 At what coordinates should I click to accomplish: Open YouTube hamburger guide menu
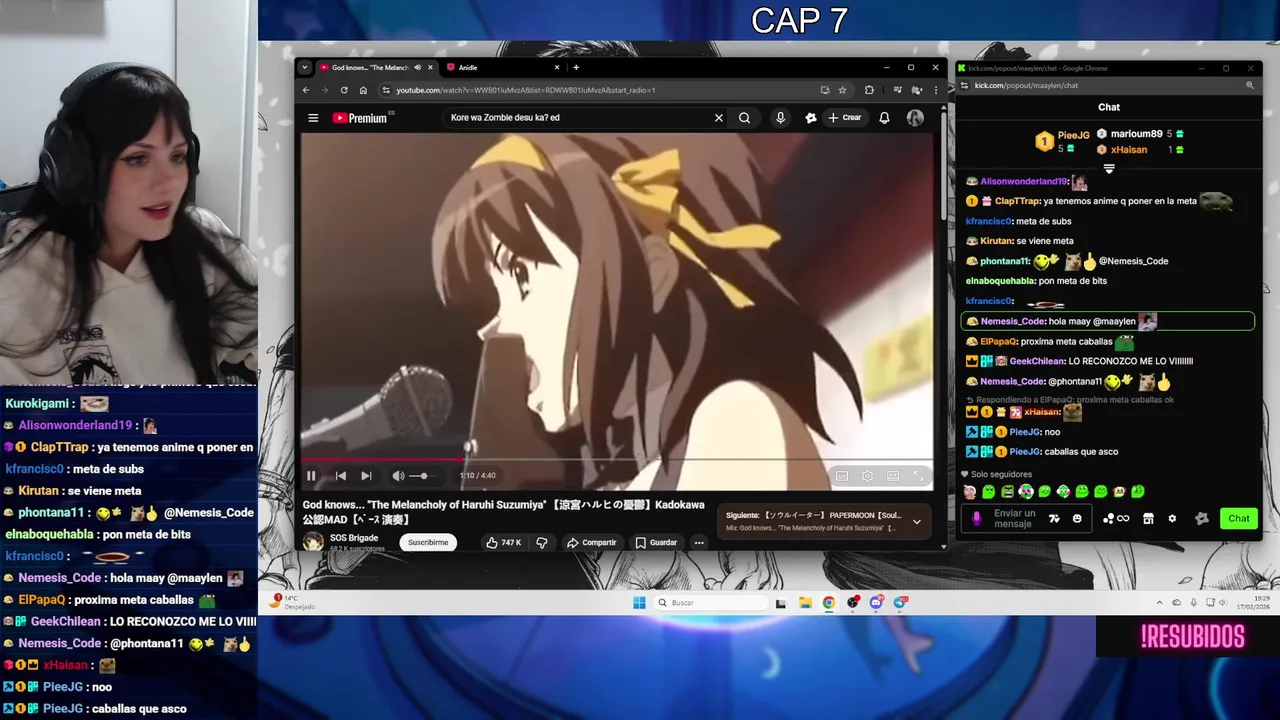click(x=313, y=118)
